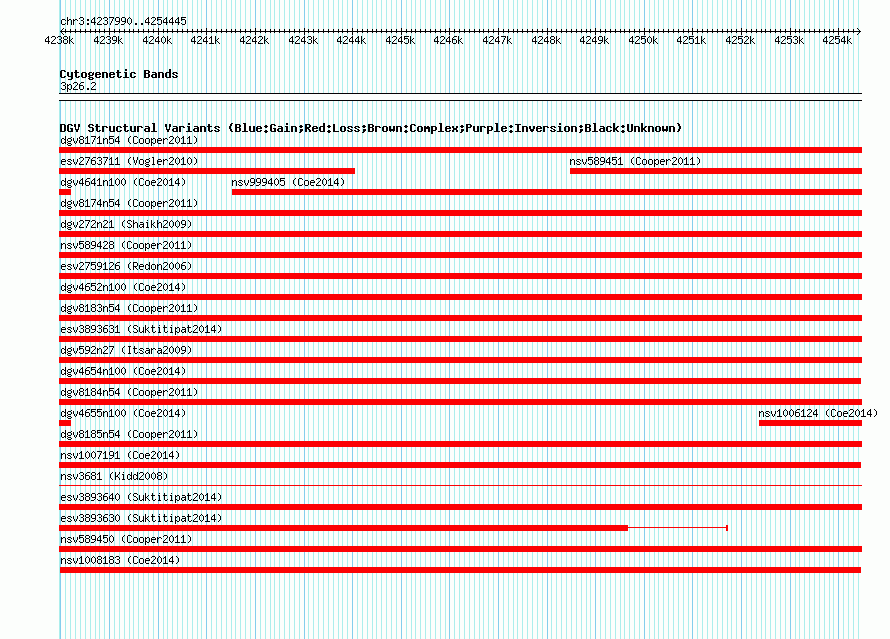This screenshot has width=890, height=639.
Task: Click the red bar under nsv1006124
Action: 811,423
